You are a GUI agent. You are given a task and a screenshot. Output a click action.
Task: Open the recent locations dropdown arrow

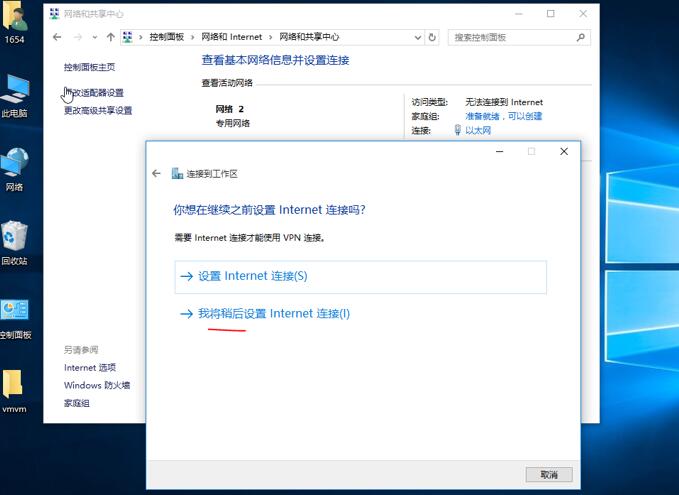[x=94, y=37]
